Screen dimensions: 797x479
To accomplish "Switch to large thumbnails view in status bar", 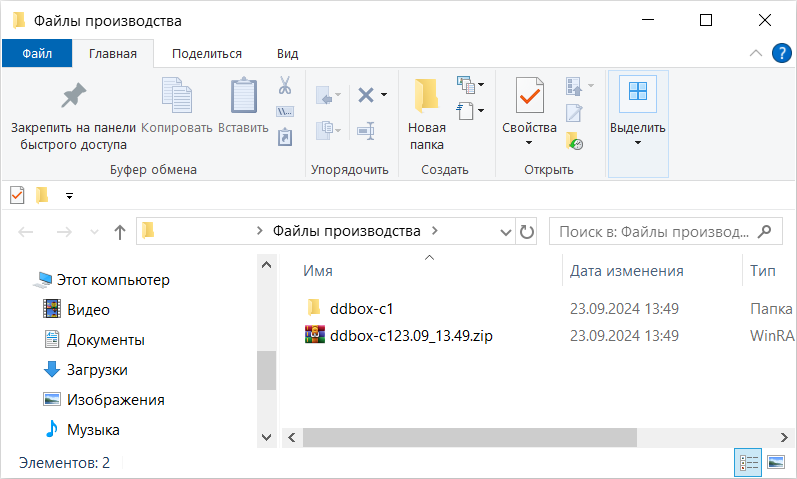I will tap(776, 462).
